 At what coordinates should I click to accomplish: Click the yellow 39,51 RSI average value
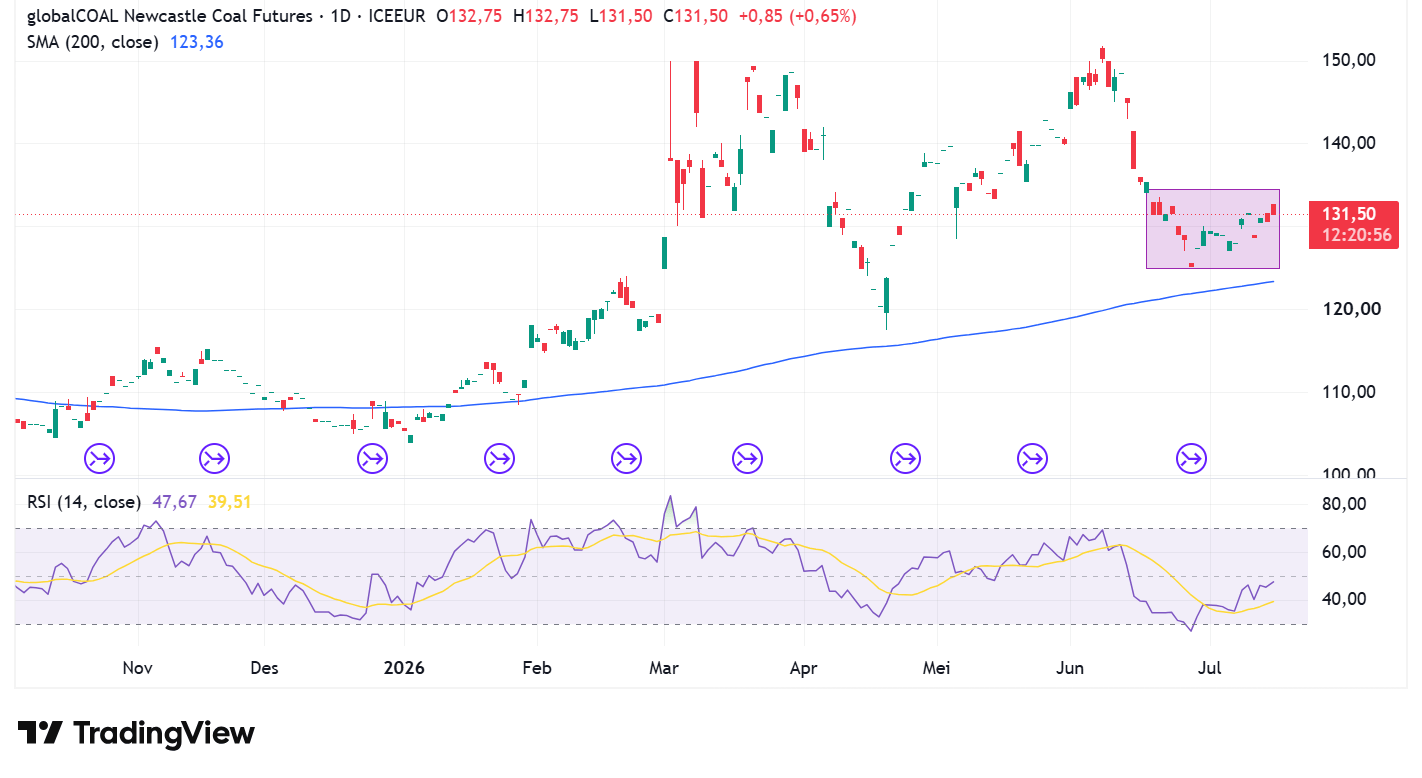229,502
